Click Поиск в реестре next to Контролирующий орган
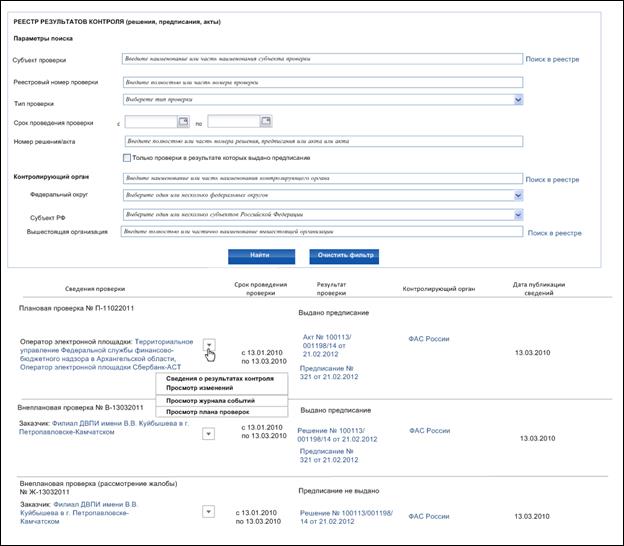The image size is (624, 546). coord(552,180)
